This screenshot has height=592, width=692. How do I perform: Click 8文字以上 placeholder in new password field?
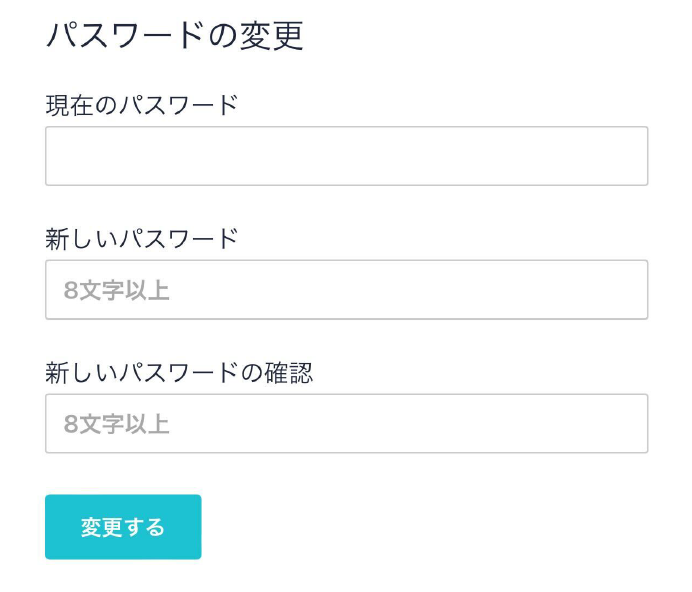(x=116, y=291)
